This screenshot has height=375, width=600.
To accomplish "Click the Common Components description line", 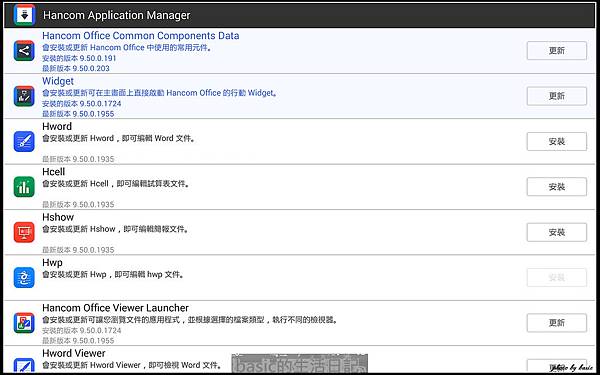I will pos(127,48).
